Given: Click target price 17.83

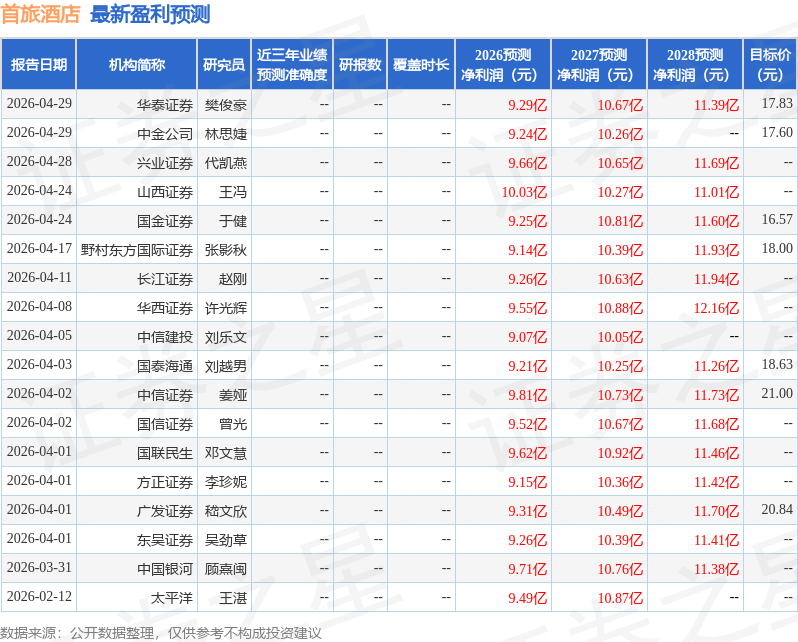Looking at the screenshot, I should coord(777,103).
